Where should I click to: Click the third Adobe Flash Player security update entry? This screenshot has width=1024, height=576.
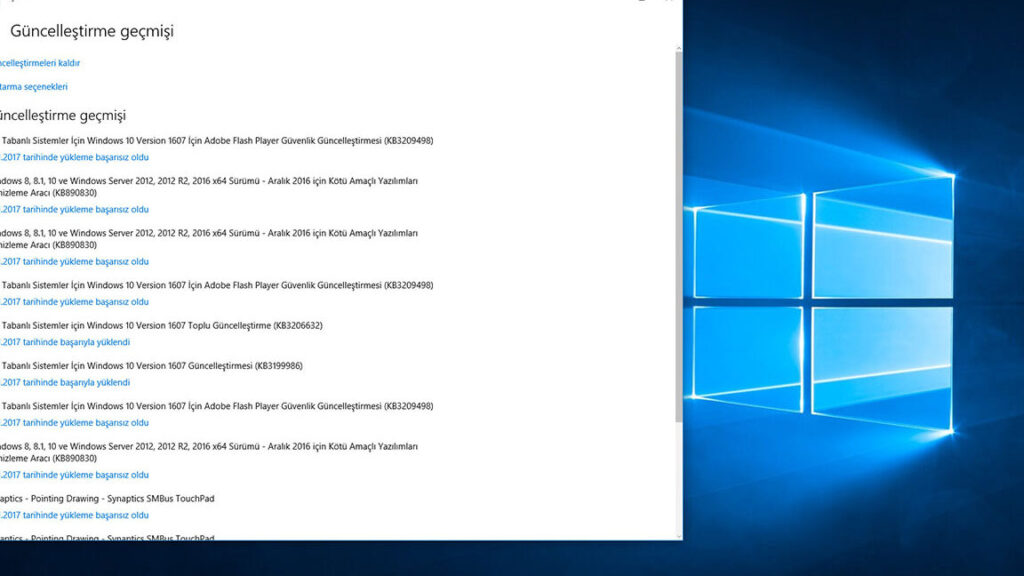pos(215,406)
